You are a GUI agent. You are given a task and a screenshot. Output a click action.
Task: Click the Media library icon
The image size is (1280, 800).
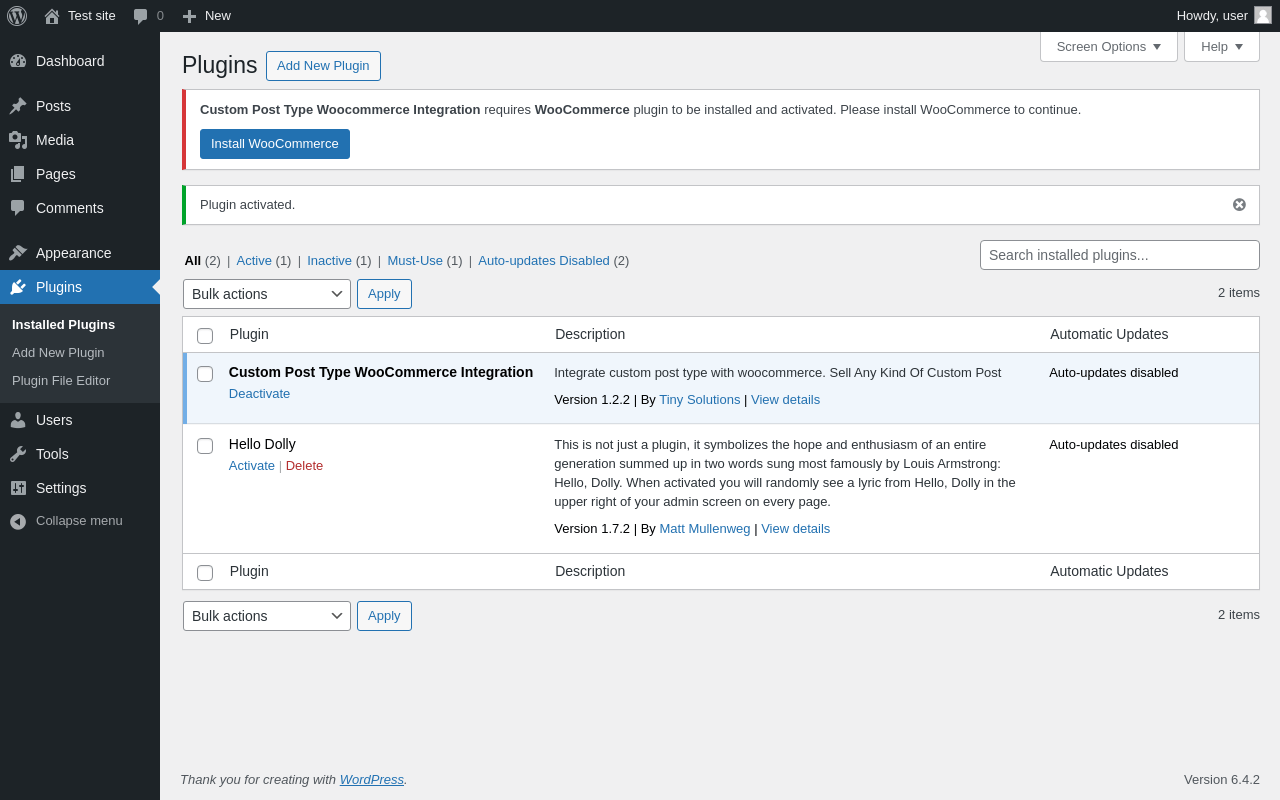pos(18,140)
